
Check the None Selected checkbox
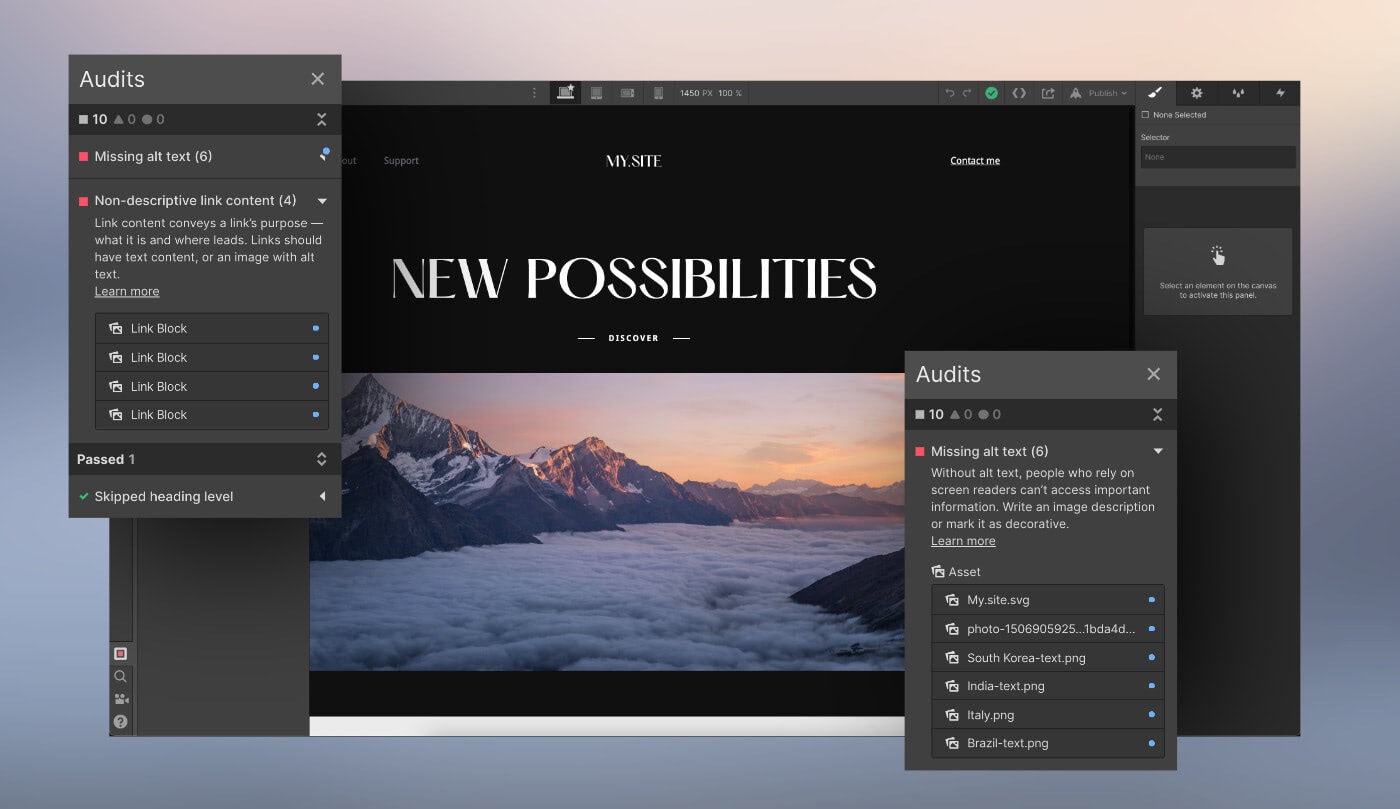[x=1145, y=114]
